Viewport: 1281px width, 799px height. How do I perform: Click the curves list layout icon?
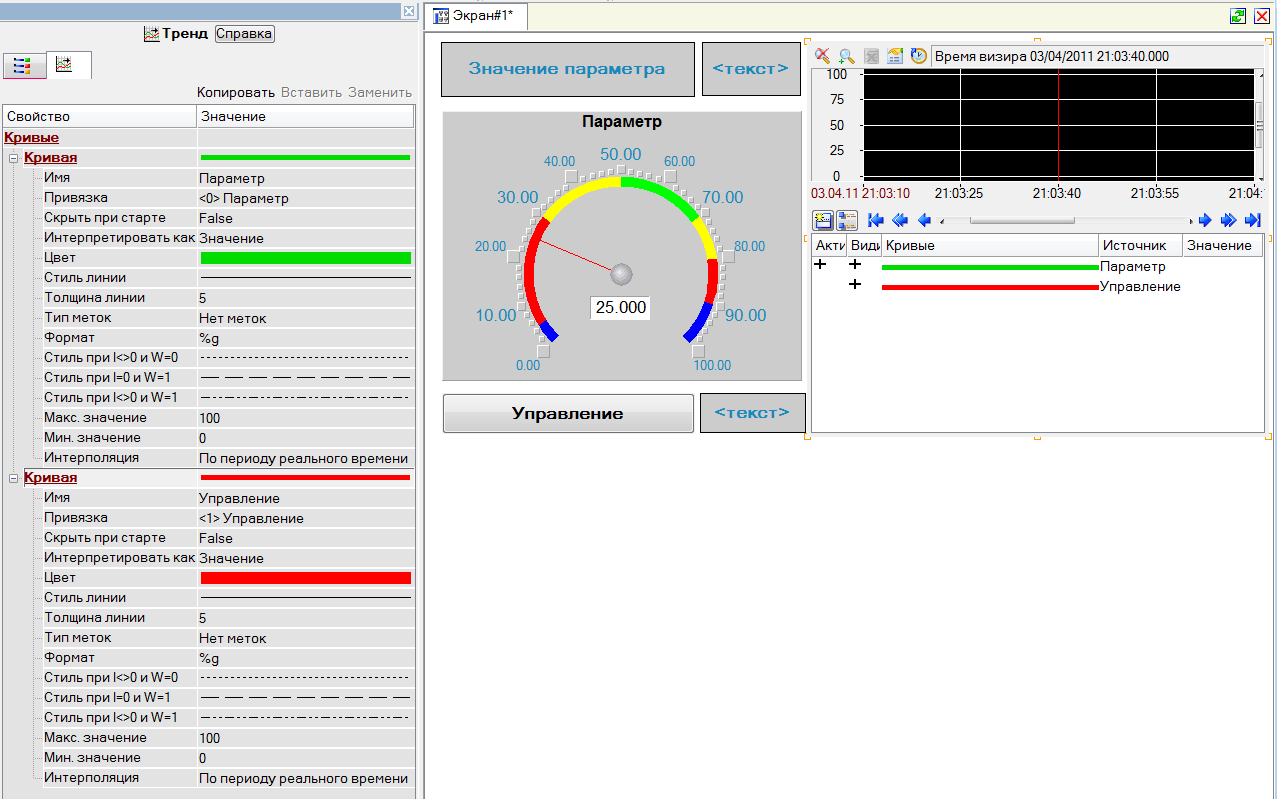pos(847,220)
